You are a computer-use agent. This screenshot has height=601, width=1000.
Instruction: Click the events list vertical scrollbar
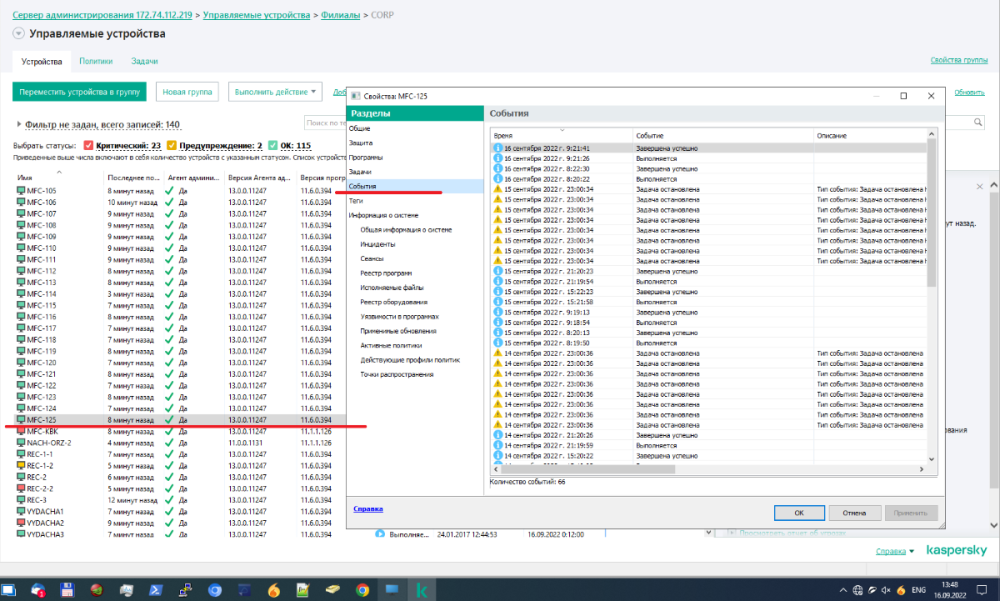tap(932, 220)
